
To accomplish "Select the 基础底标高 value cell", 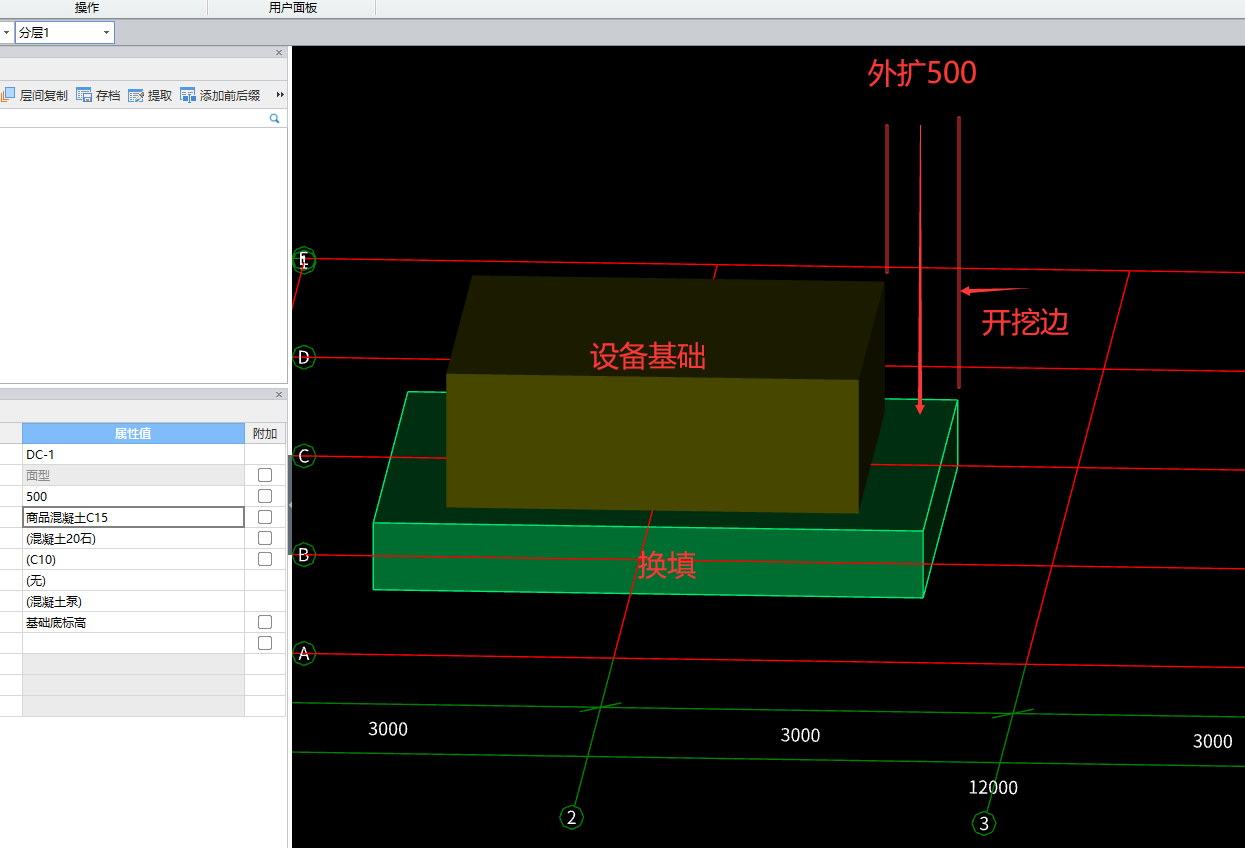I will [x=133, y=622].
